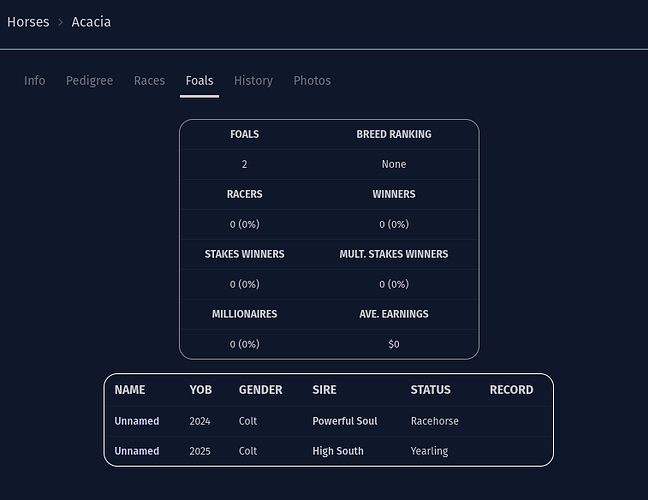Sort foals by the YOB column header
The image size is (648, 500).
(x=200, y=390)
